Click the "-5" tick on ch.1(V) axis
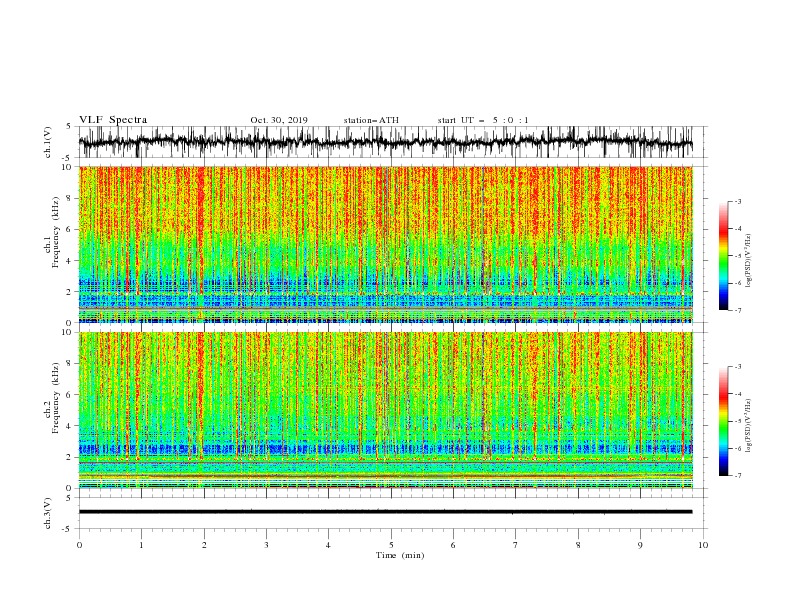 click(67, 158)
